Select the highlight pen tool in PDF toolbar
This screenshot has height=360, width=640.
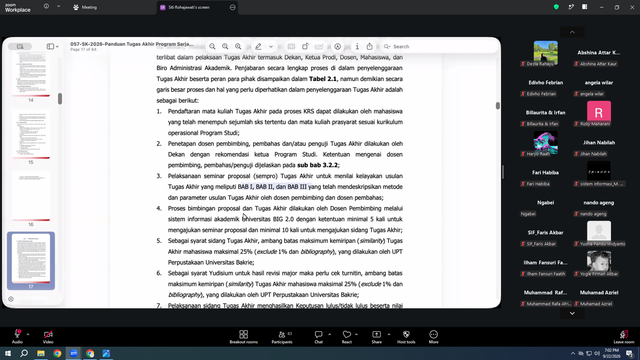[258, 47]
